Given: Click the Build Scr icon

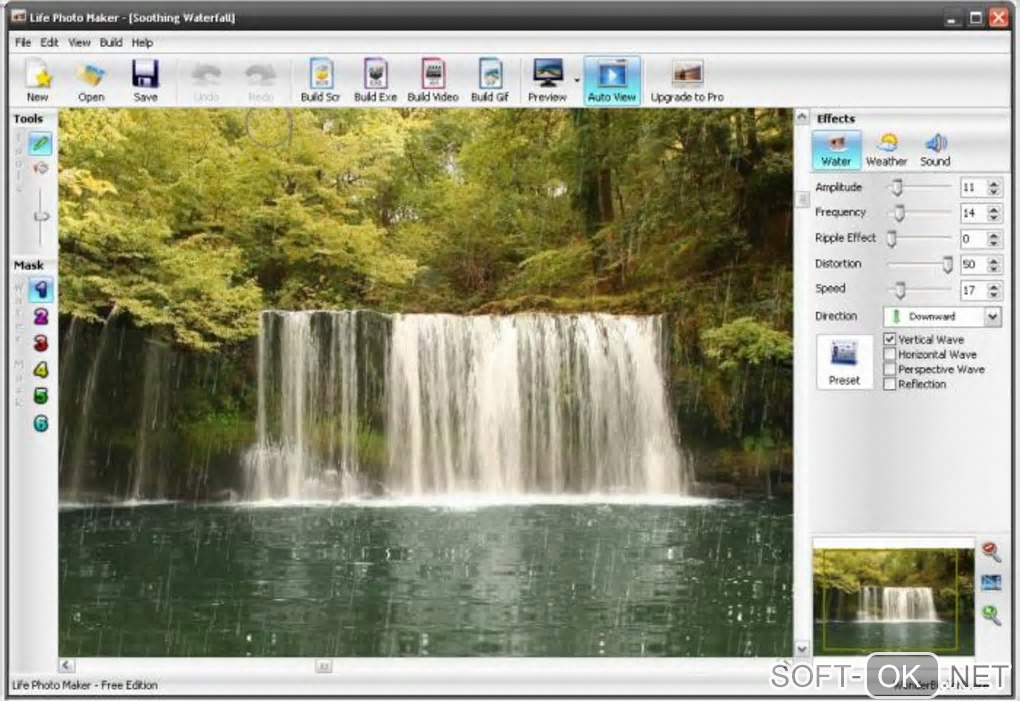Looking at the screenshot, I should (x=321, y=80).
